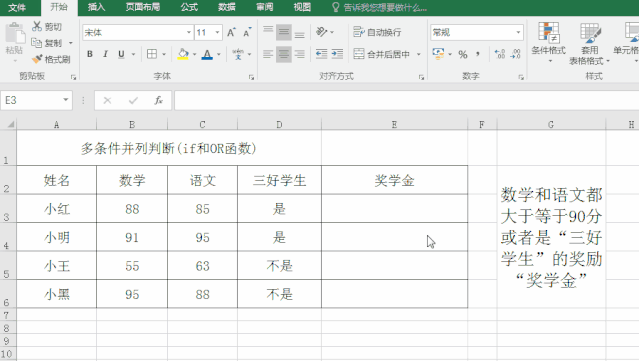The height and width of the screenshot is (361, 639).
Task: Decrease font size with small A icon
Action: pyautogui.click(x=247, y=32)
